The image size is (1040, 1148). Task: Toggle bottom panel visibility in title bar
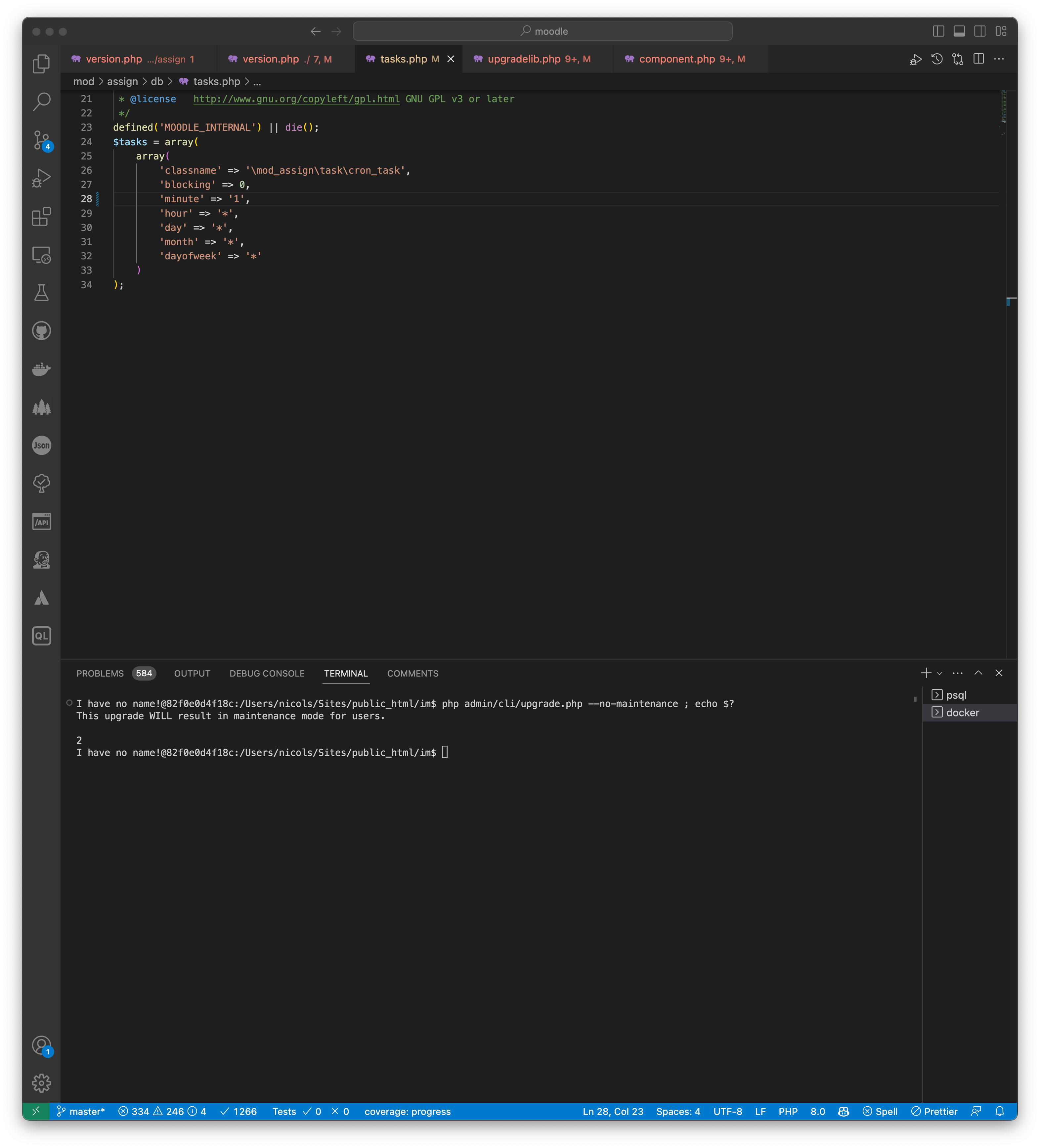[959, 31]
